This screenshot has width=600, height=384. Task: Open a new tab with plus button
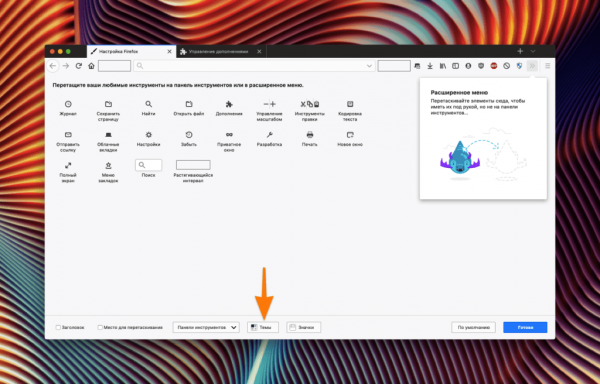click(520, 51)
